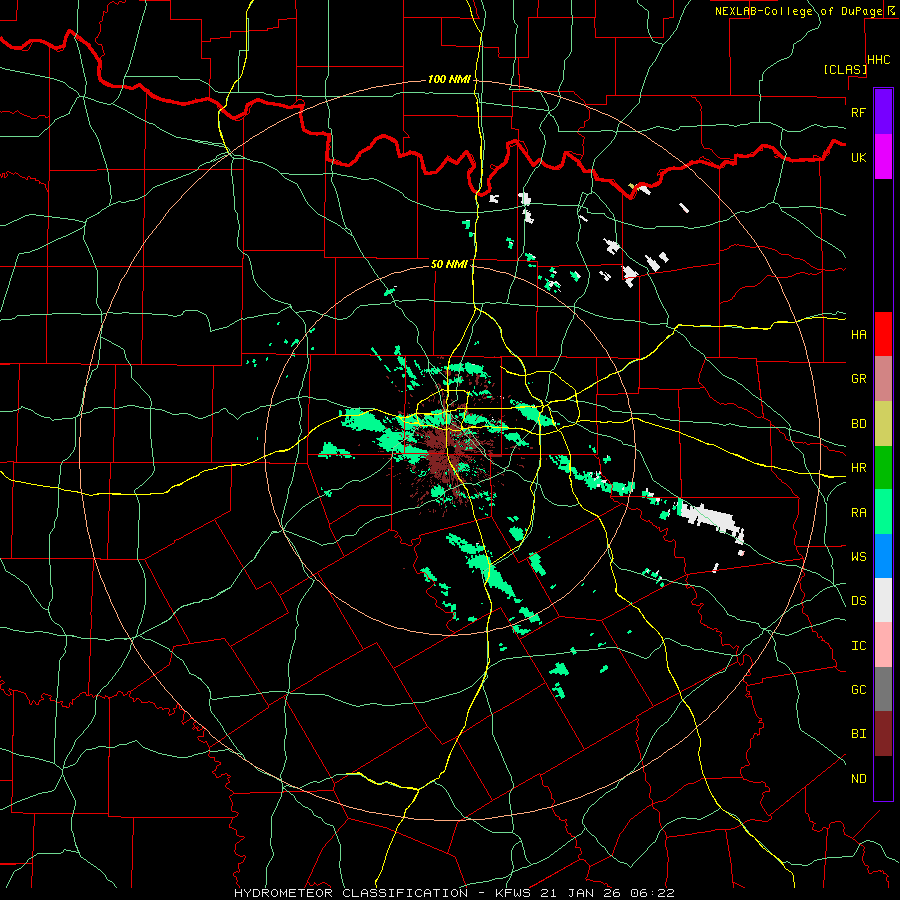
Task: Click the IC legend label
Action: (x=858, y=645)
